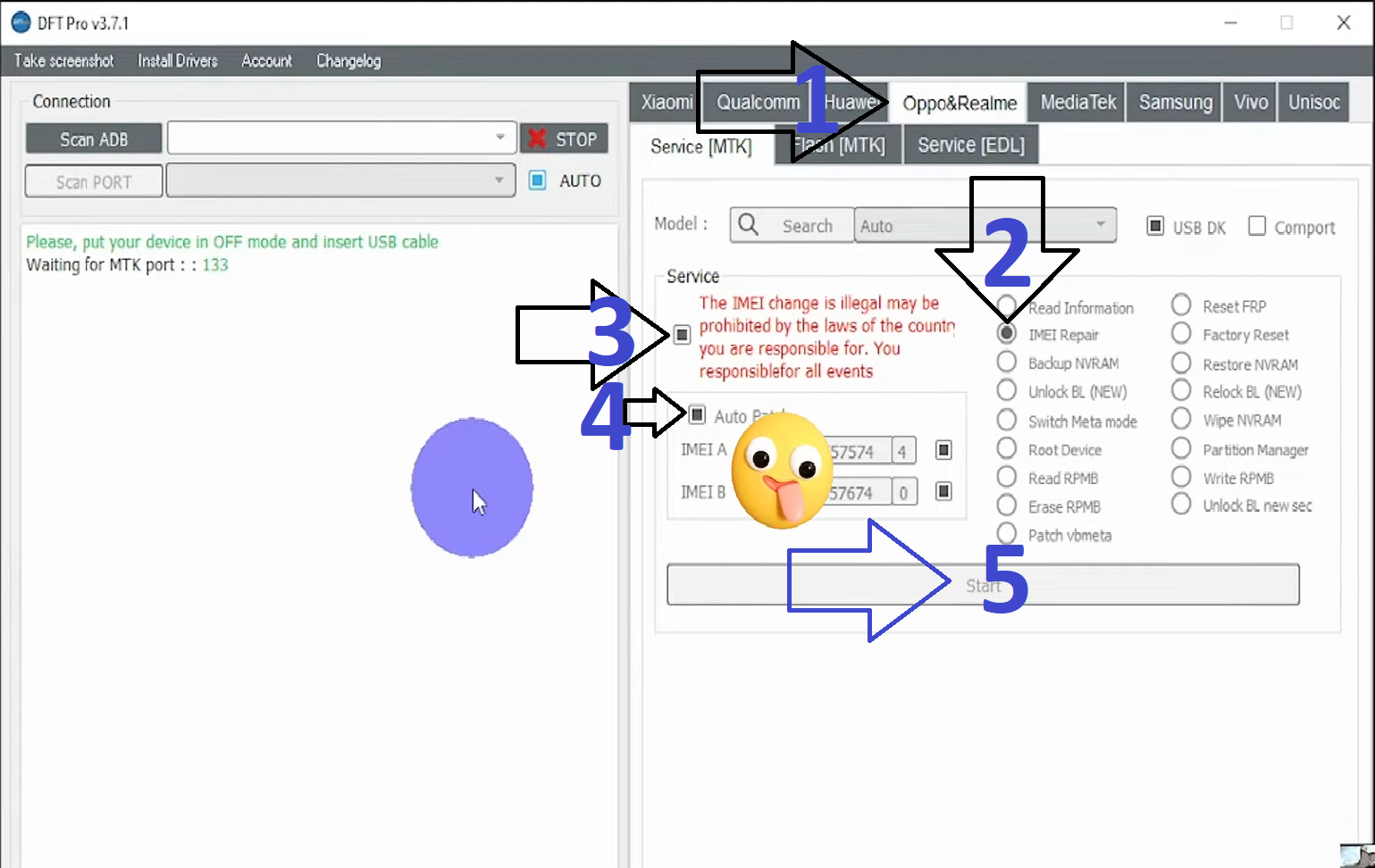Switch to the Xiaomi tab
The image size is (1375, 868).
[666, 102]
